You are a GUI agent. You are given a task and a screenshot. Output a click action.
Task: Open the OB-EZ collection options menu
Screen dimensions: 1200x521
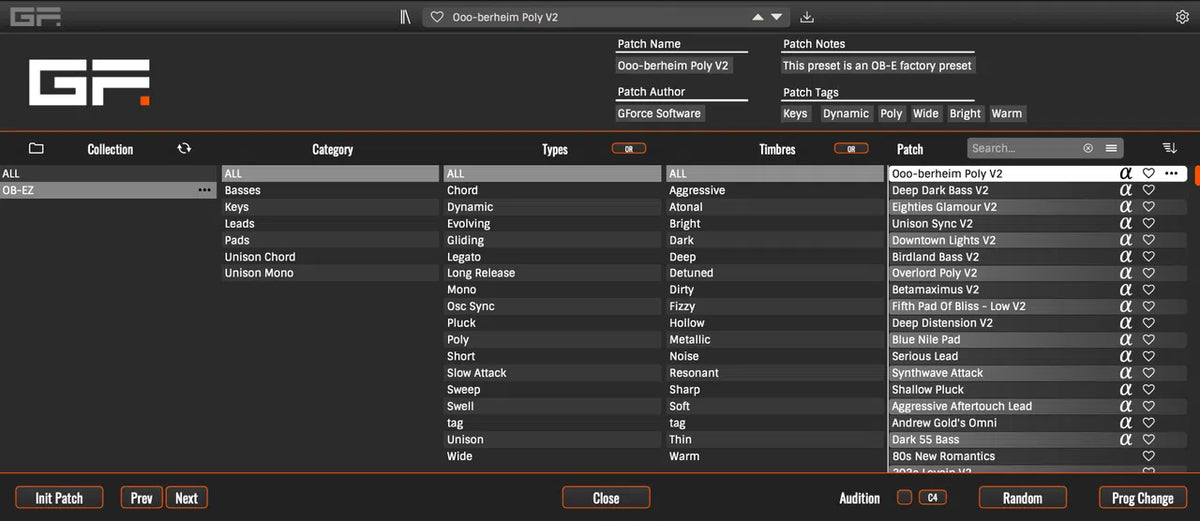point(205,190)
